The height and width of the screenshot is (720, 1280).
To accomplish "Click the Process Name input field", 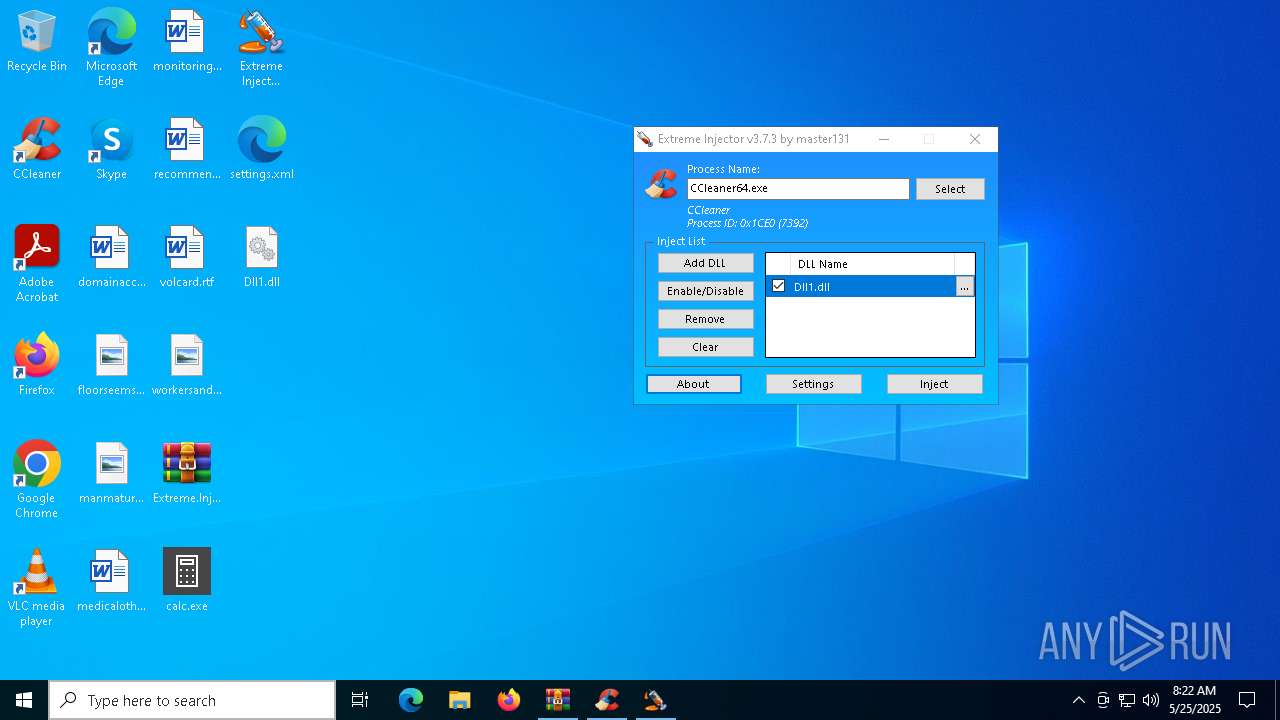I will [x=798, y=188].
